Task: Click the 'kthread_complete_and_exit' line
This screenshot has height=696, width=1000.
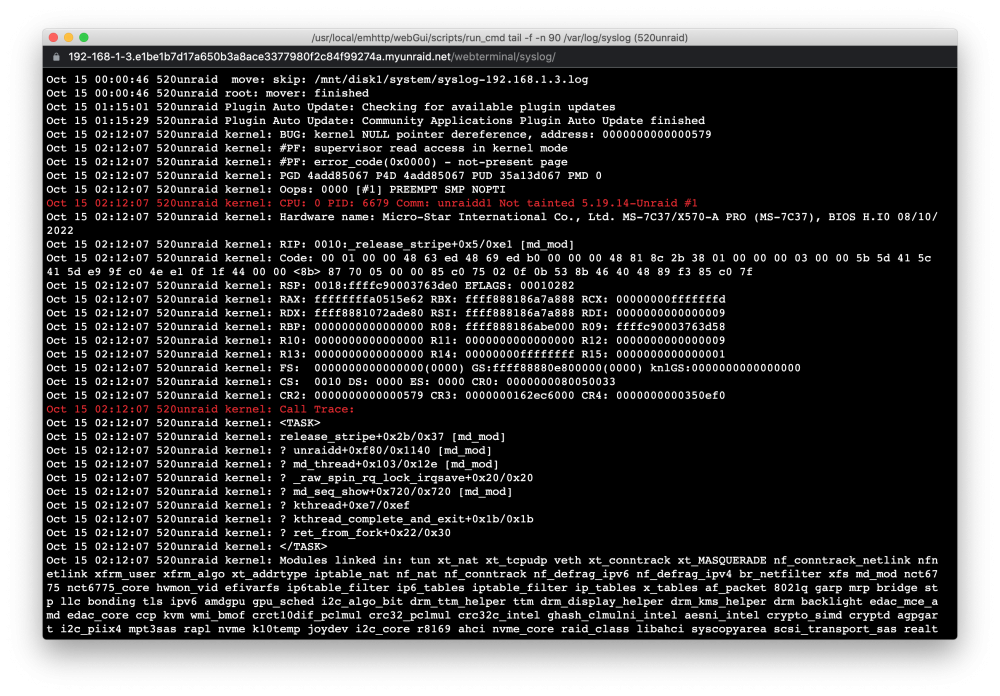Action: pyautogui.click(x=290, y=519)
